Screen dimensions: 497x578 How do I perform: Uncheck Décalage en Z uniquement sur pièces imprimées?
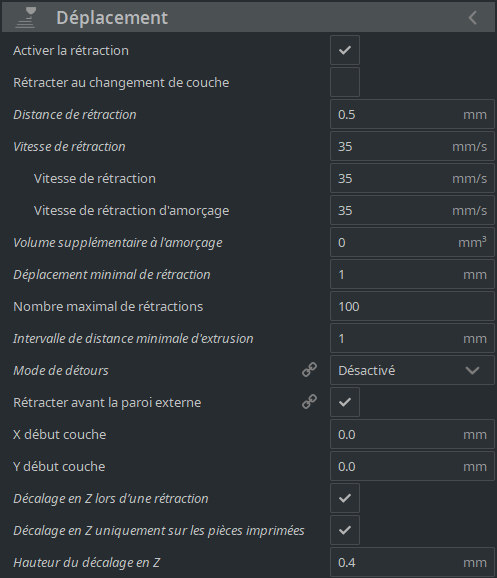tap(345, 530)
